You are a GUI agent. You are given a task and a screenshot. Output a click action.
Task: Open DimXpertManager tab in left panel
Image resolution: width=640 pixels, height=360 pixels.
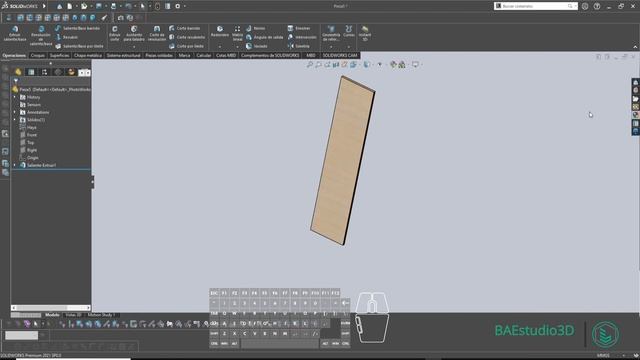58,72
